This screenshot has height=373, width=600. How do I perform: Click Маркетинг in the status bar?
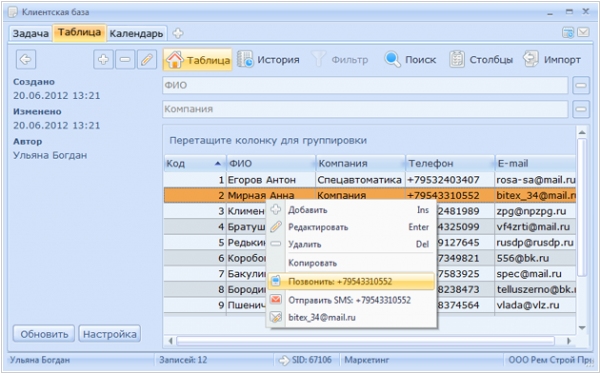click(367, 360)
